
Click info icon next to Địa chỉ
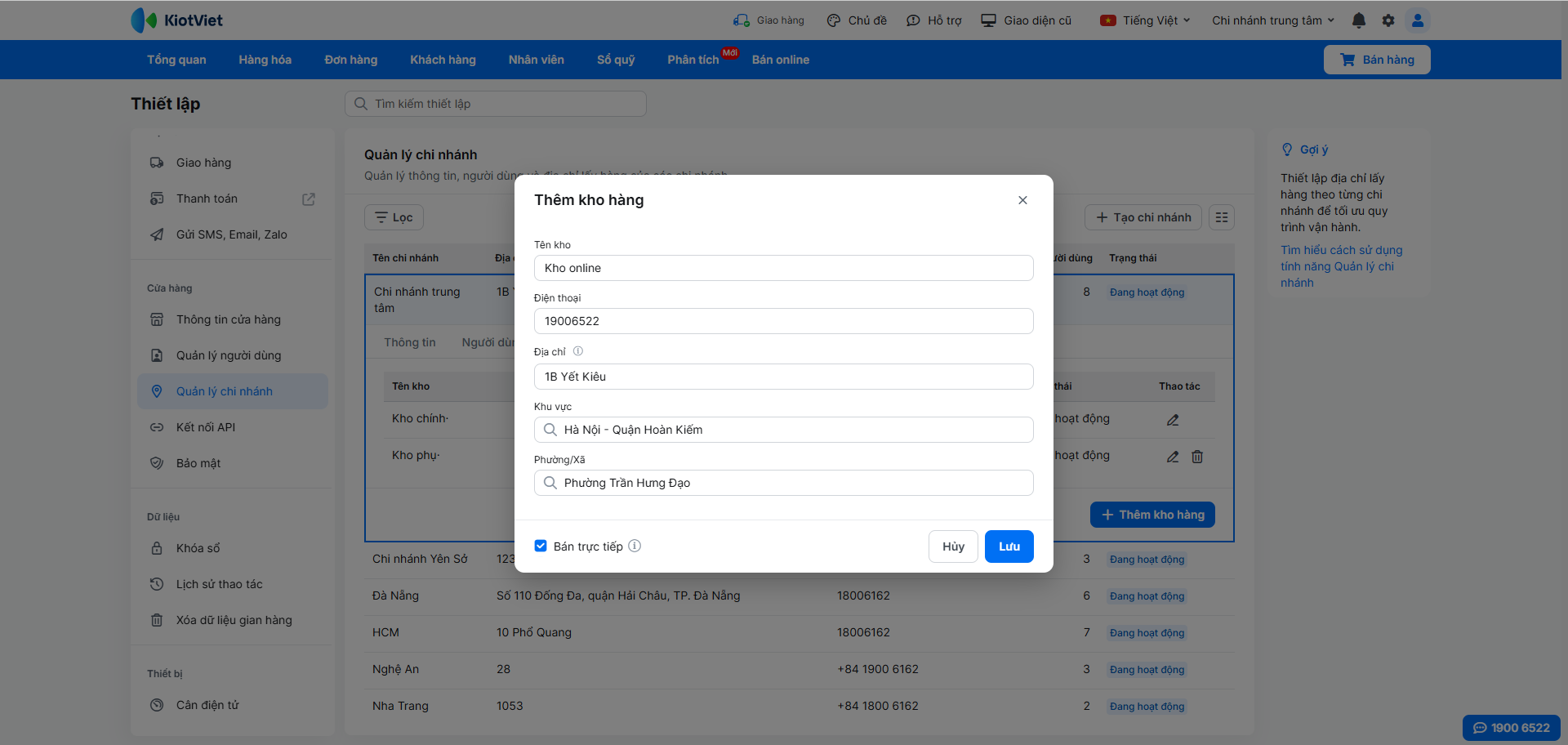(578, 351)
